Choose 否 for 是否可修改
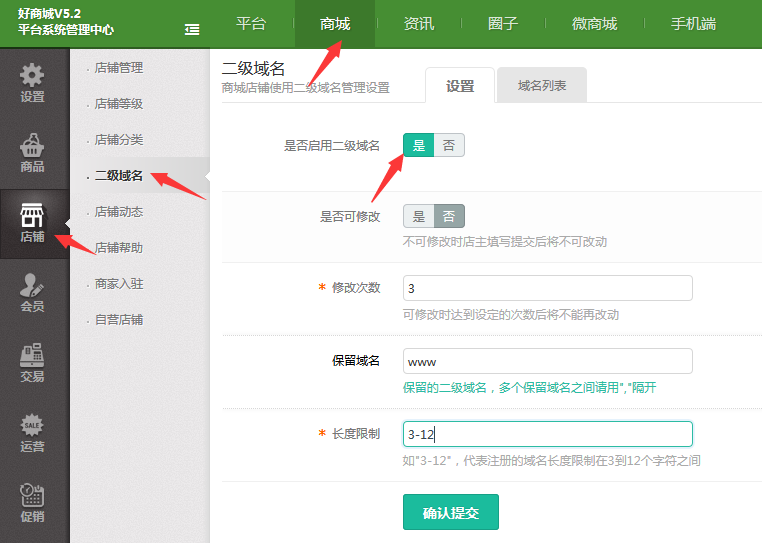Viewport: 762px width, 543px height. point(449,216)
